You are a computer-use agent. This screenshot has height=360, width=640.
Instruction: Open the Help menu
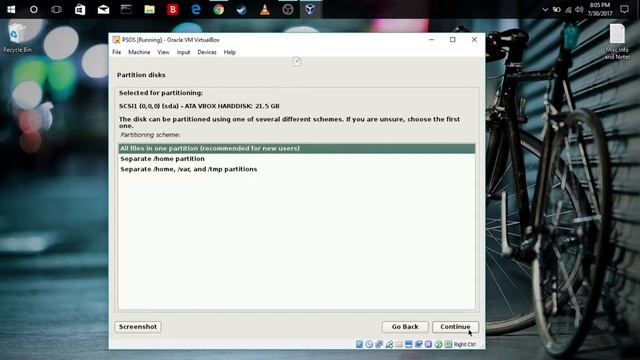pyautogui.click(x=230, y=52)
